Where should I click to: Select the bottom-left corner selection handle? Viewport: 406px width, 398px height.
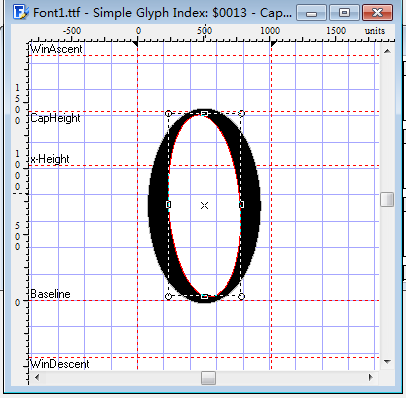[x=168, y=296]
